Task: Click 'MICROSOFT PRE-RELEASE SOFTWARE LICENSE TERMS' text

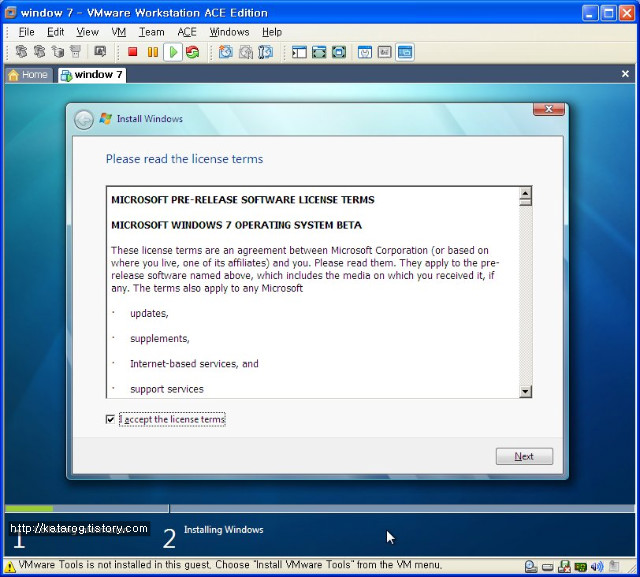Action: coord(243,200)
